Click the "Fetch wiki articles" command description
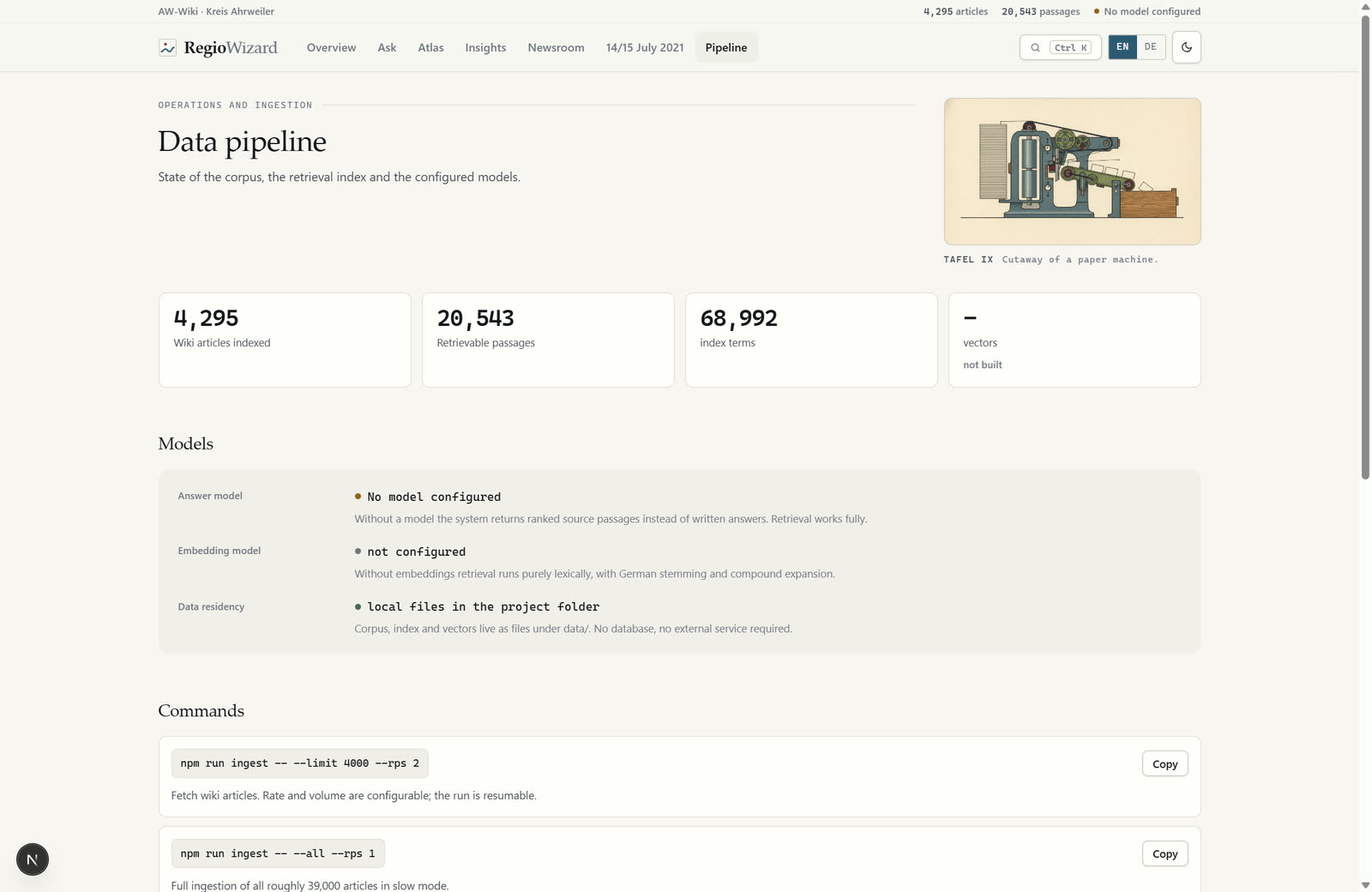1372x892 pixels. [353, 796]
